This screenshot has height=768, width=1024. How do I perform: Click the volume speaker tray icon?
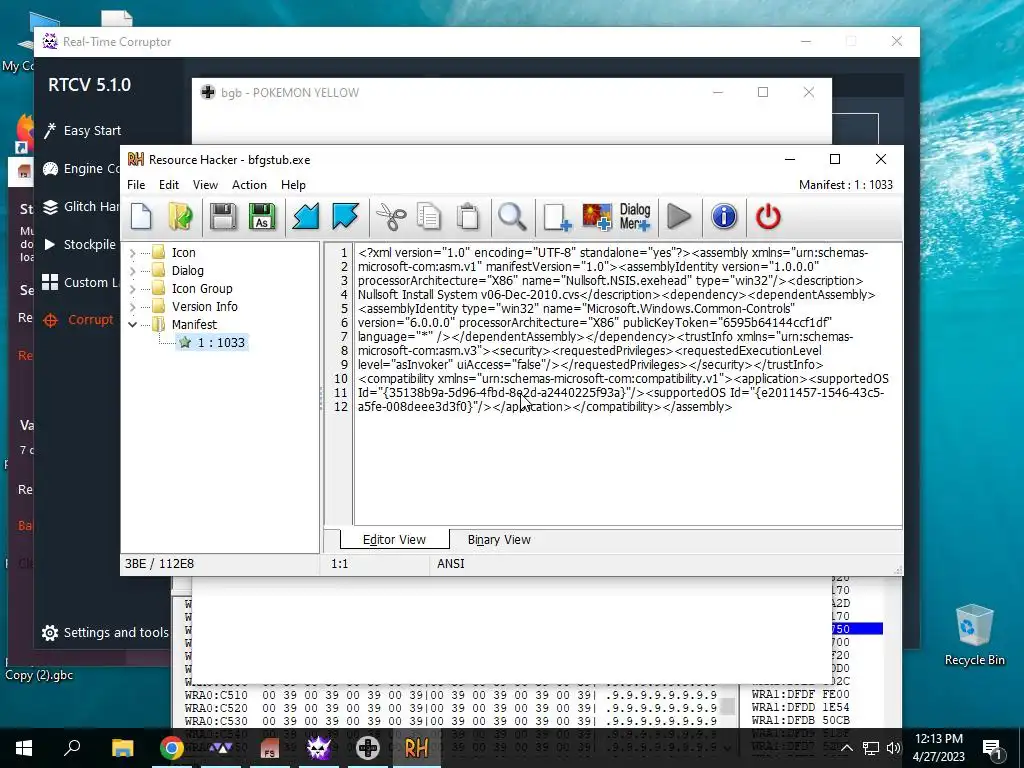(893, 748)
